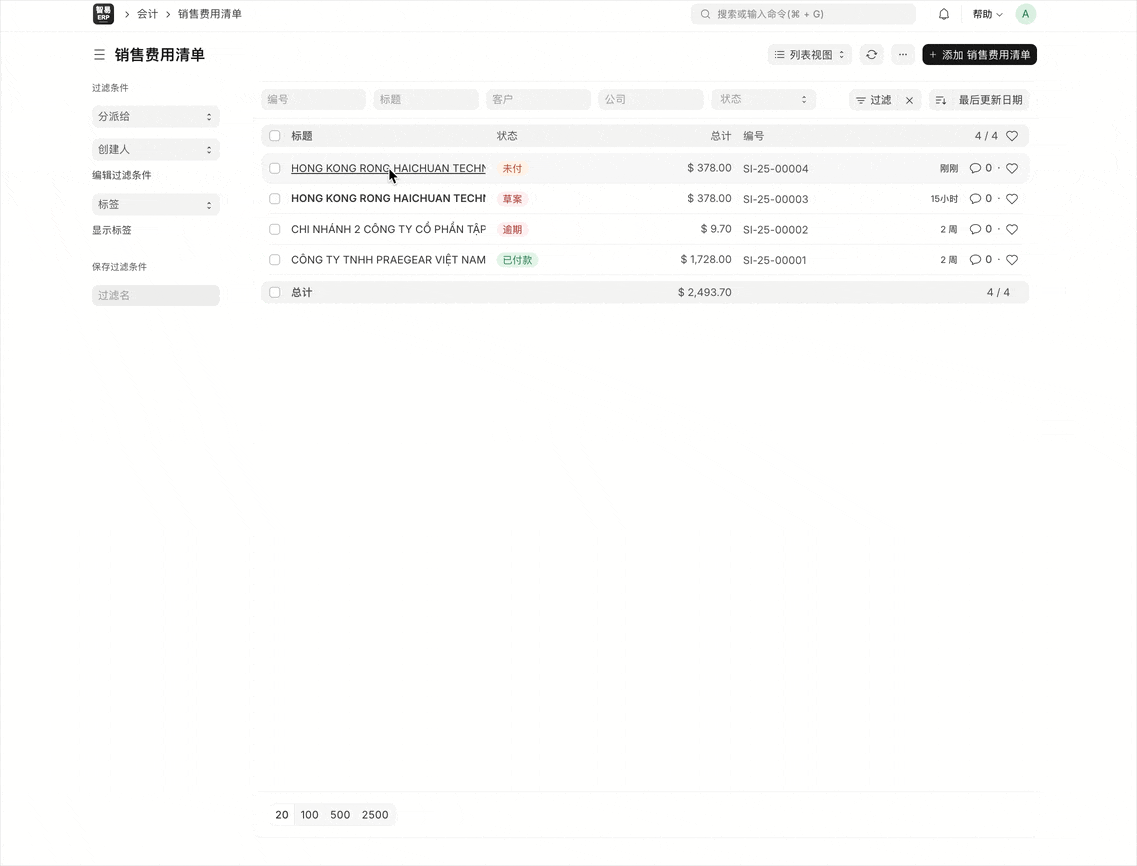Open the 状态 filter dropdown

point(763,100)
